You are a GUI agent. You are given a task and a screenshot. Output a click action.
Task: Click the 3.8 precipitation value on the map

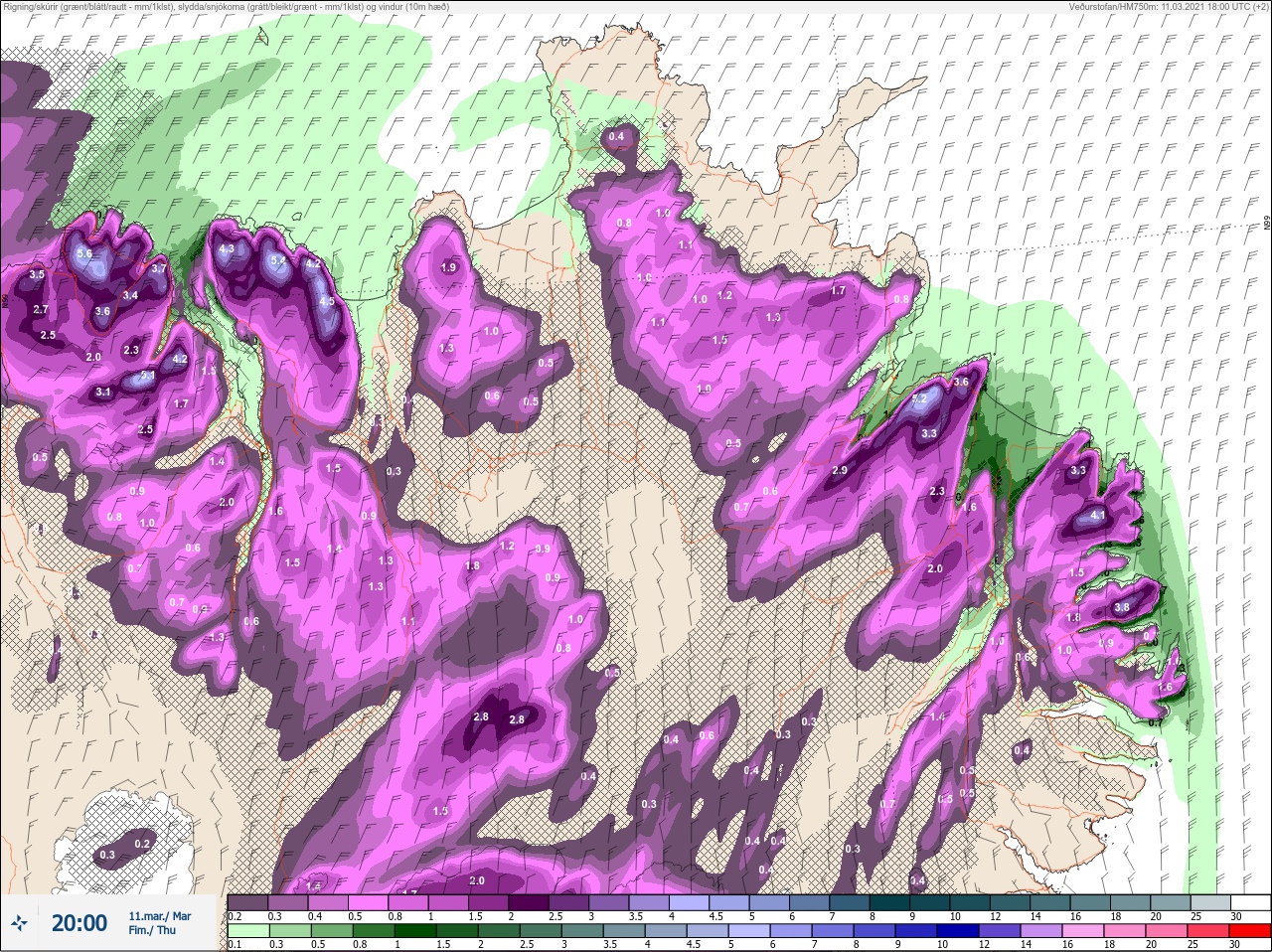click(1122, 607)
